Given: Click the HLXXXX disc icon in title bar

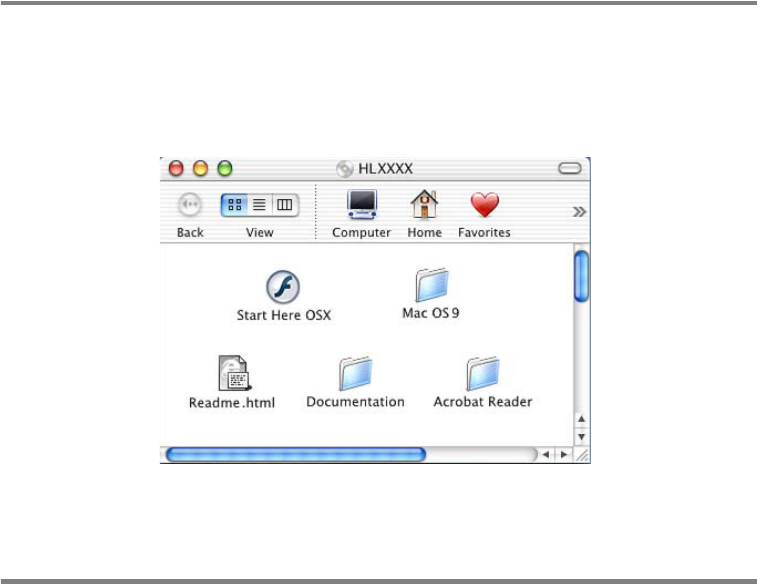Looking at the screenshot, I should [344, 168].
